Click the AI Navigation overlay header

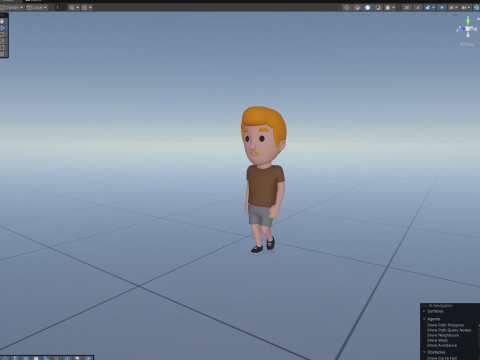click(x=441, y=306)
